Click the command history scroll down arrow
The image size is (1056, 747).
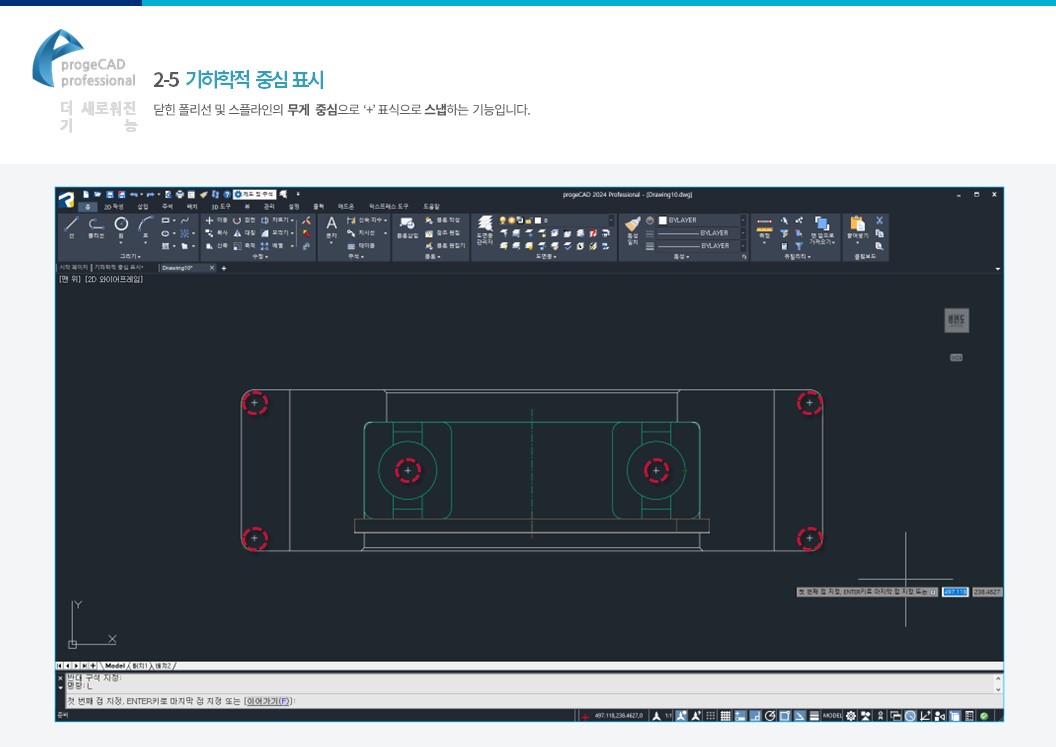[x=998, y=690]
